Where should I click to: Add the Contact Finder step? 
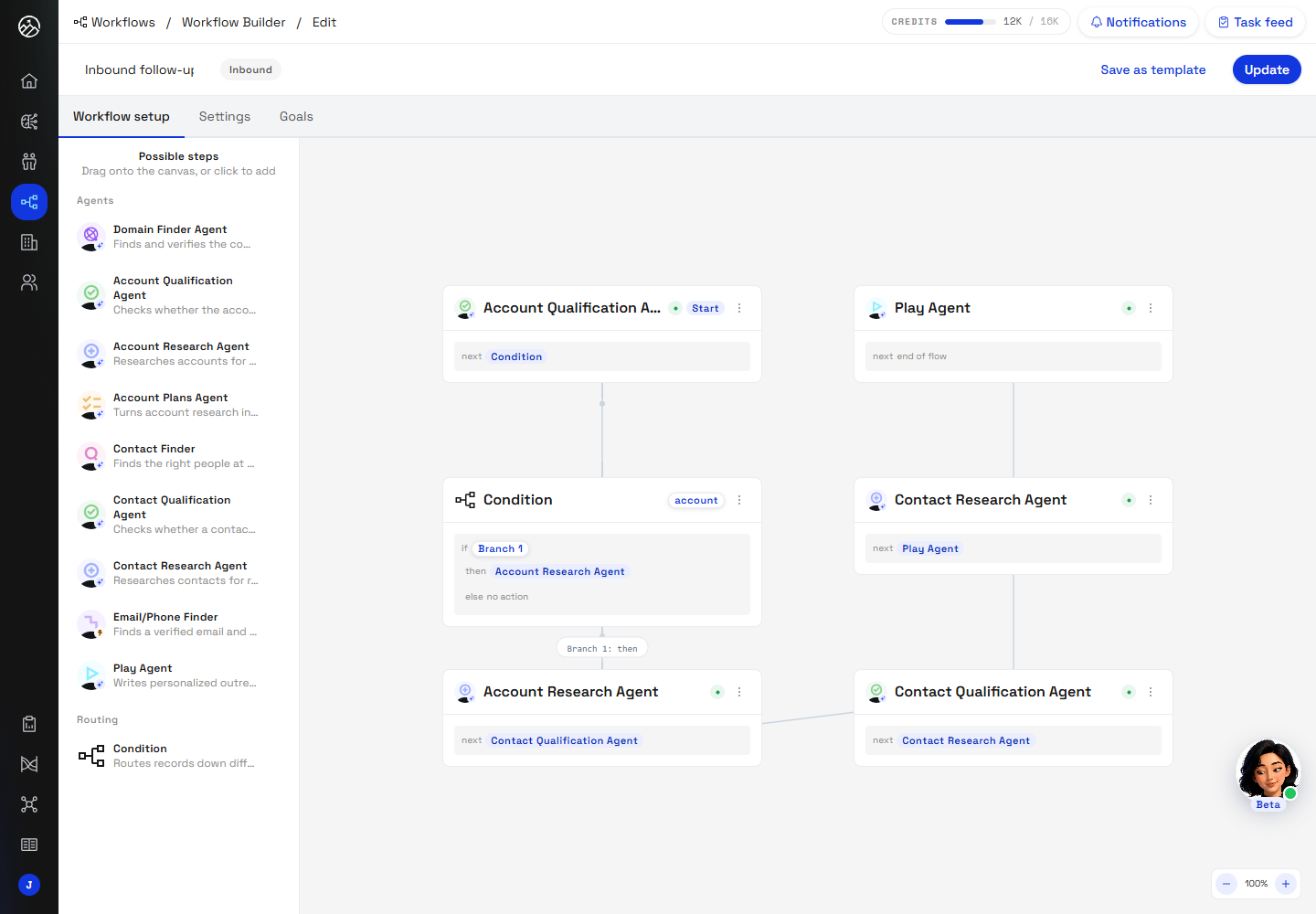(179, 456)
